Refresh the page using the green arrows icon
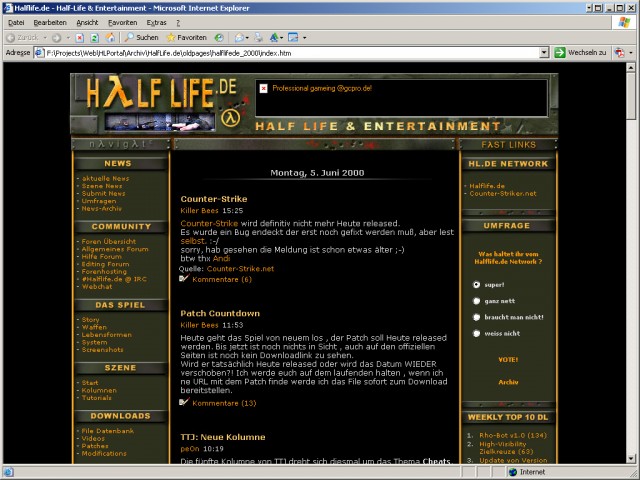Screen dimensions: 640x480 [x=94, y=38]
